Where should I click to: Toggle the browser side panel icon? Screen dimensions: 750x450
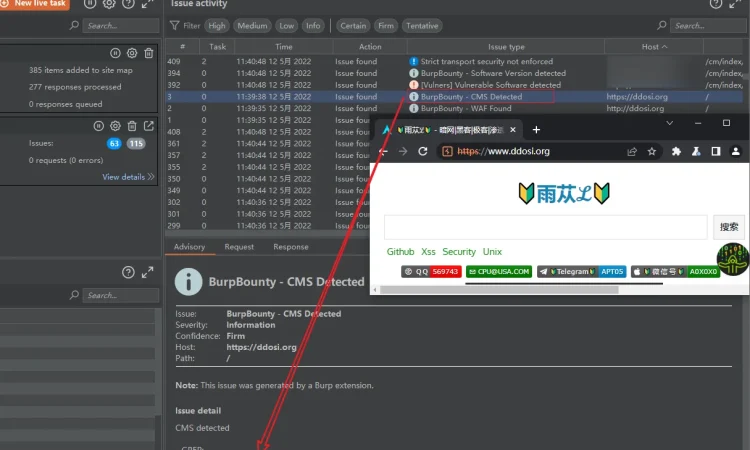pos(716,151)
